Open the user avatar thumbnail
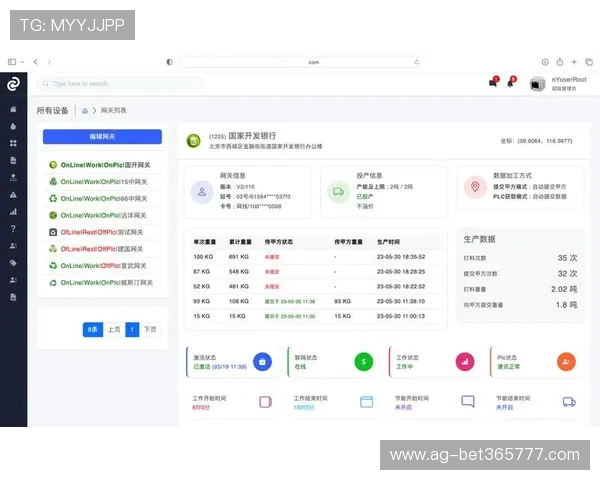The width and height of the screenshot is (600, 480). click(x=537, y=84)
